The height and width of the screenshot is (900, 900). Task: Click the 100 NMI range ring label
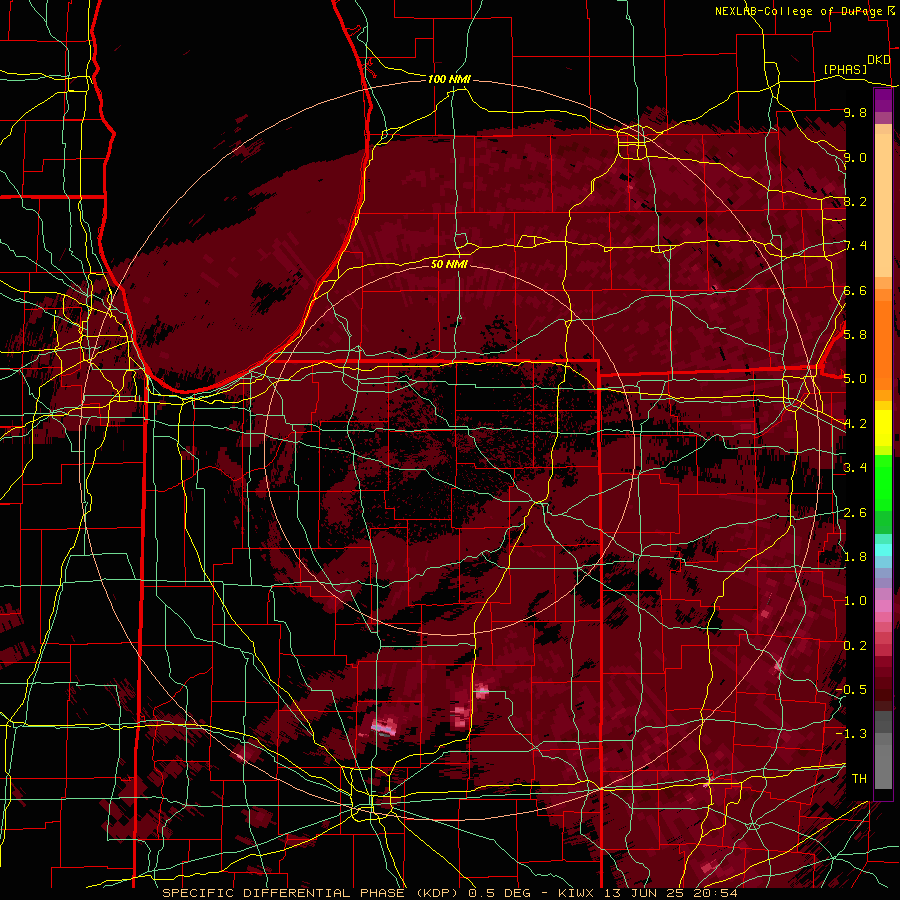449,79
